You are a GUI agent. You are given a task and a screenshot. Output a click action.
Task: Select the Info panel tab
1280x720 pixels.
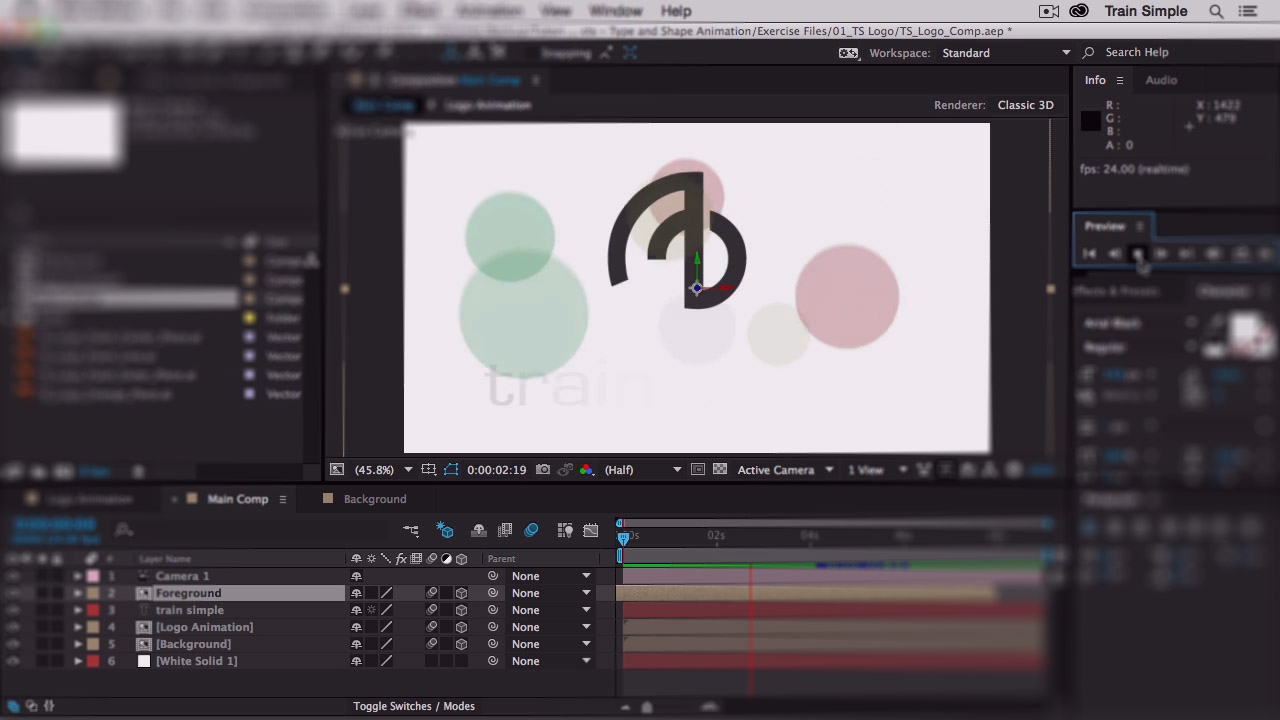point(1095,80)
